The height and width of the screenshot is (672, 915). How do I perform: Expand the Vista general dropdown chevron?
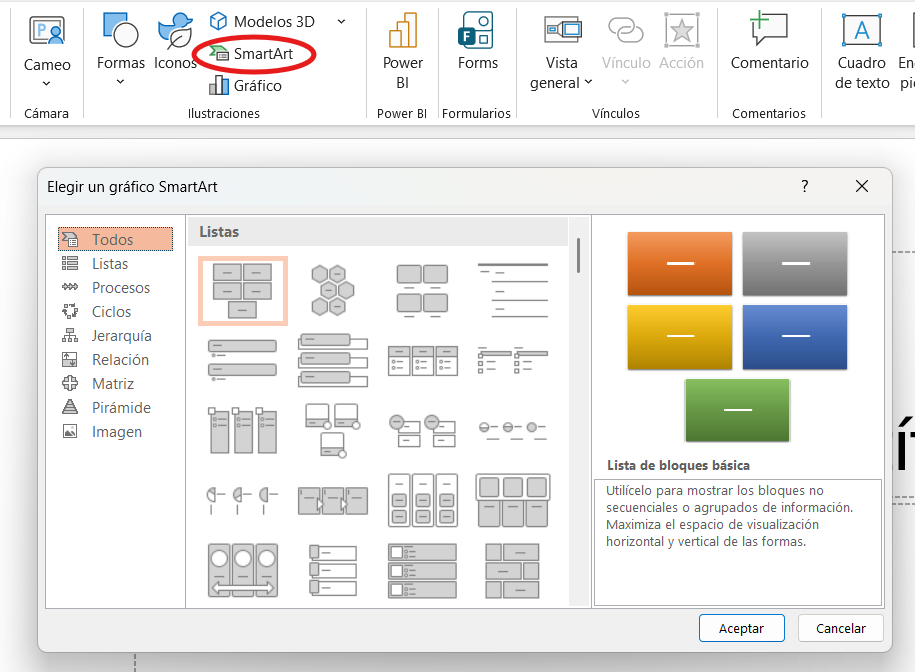click(x=588, y=82)
